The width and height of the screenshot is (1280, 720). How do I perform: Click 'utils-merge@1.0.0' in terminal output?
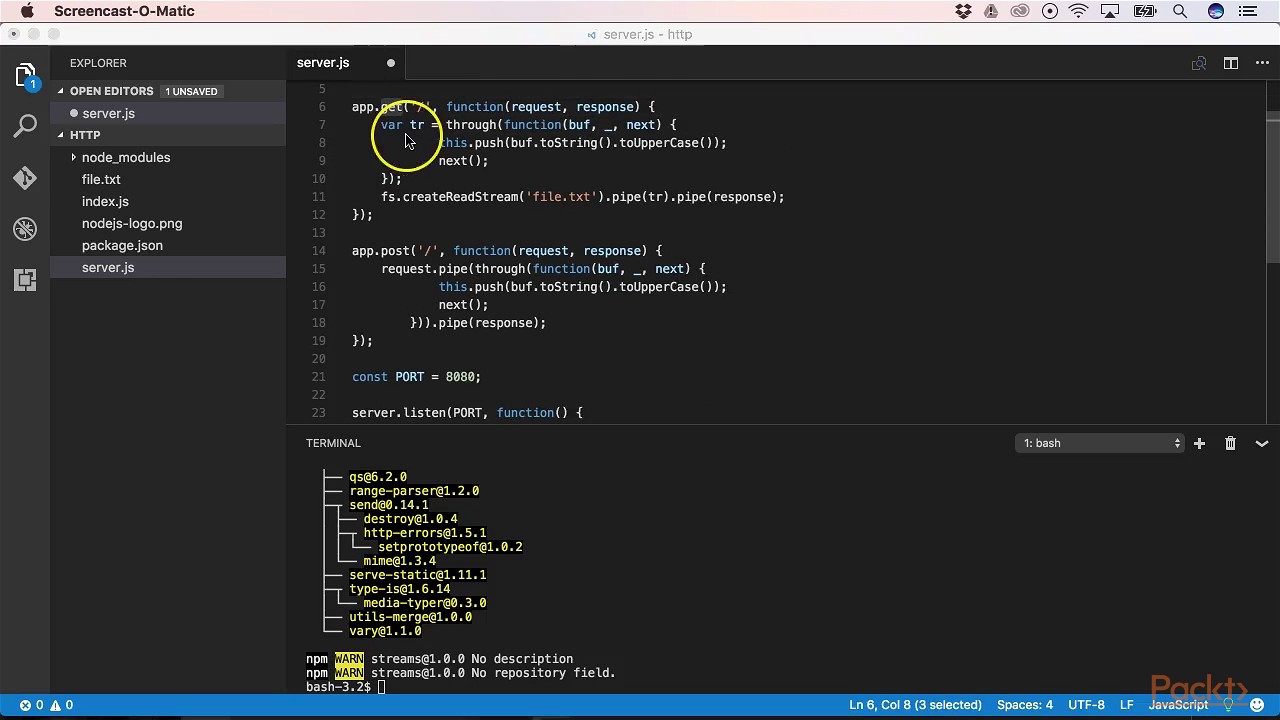tap(410, 617)
